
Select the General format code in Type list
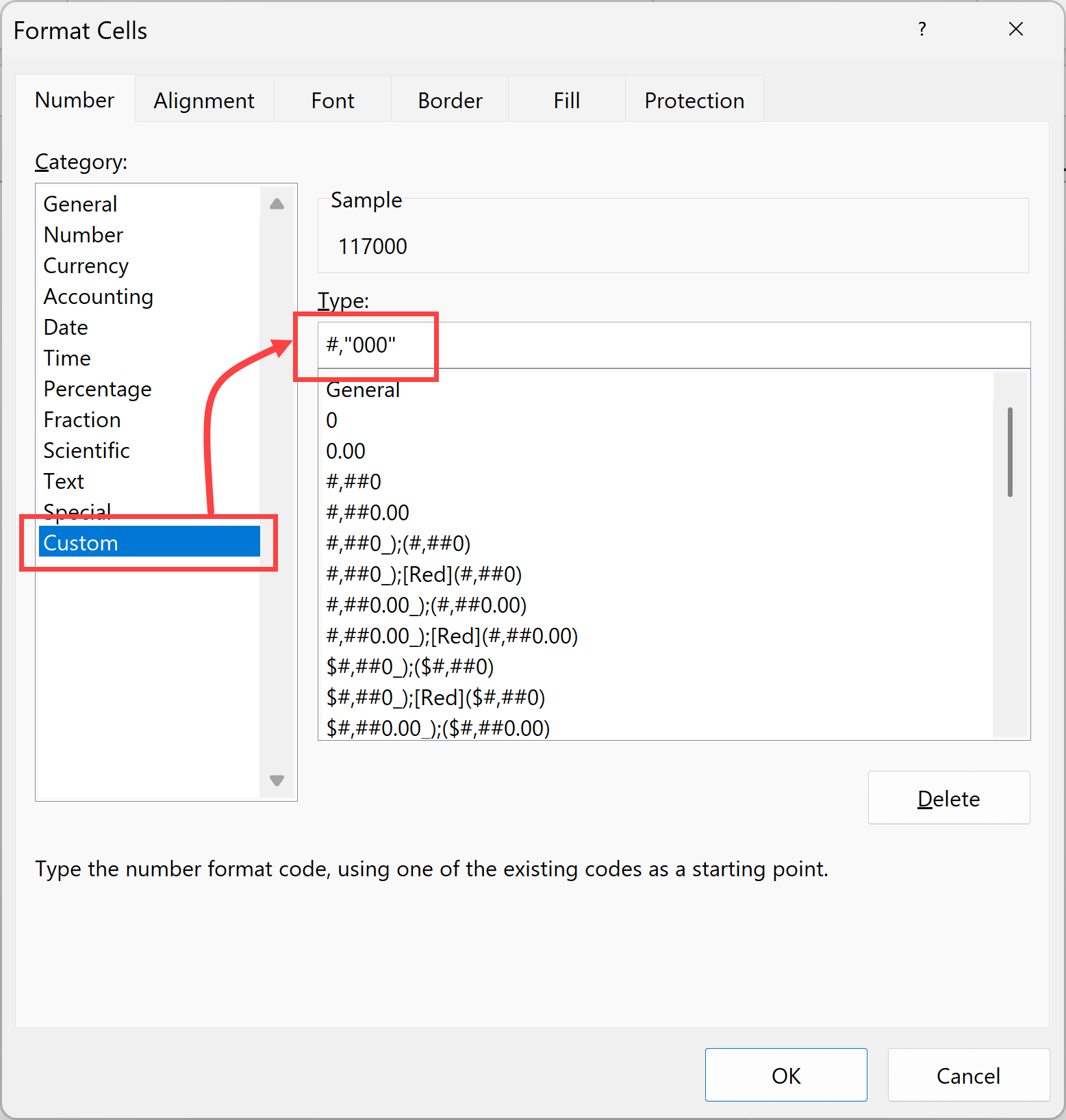click(x=656, y=390)
